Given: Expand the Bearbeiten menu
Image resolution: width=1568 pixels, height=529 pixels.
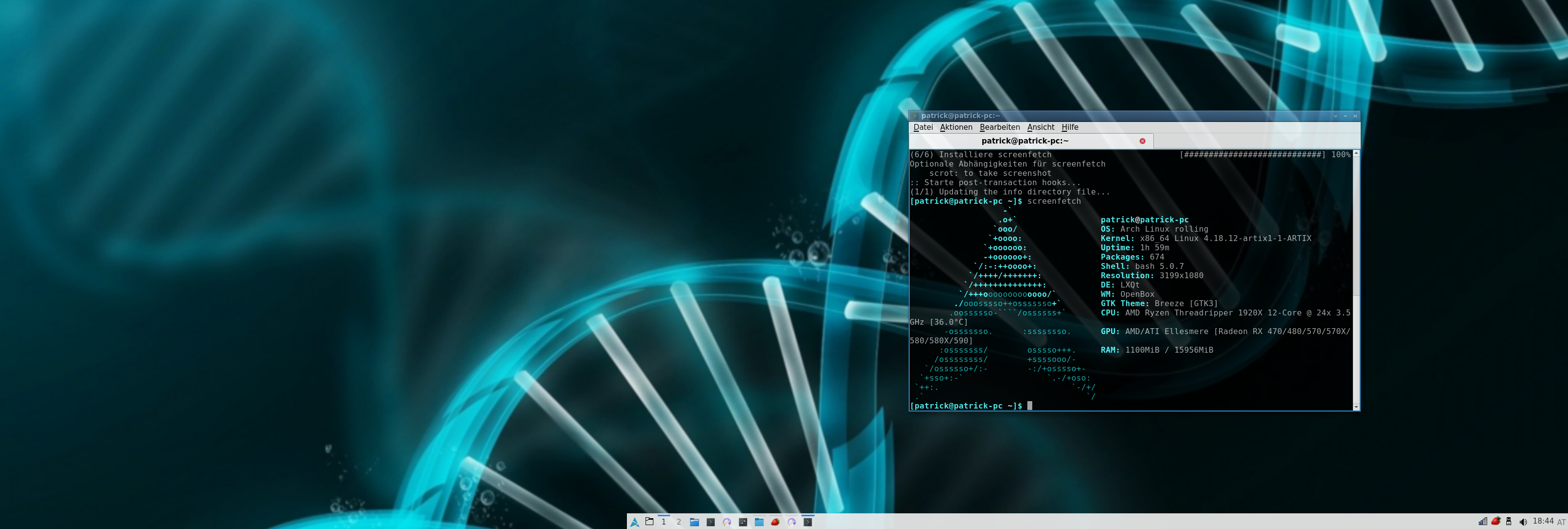Looking at the screenshot, I should click(999, 127).
